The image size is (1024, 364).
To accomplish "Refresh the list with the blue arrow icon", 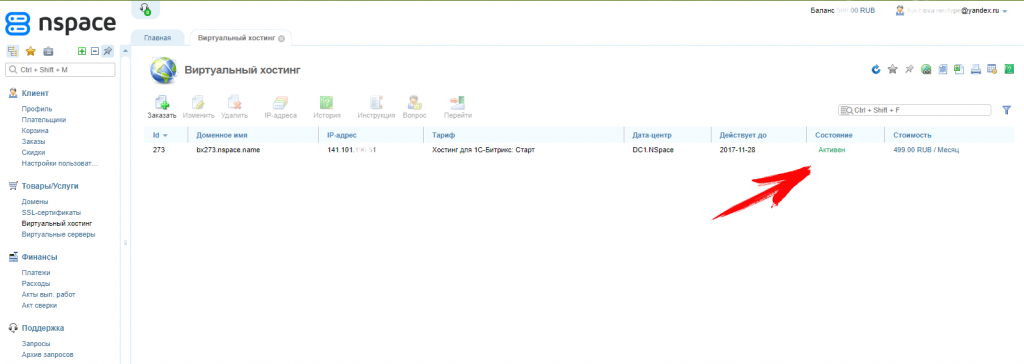I will (876, 69).
